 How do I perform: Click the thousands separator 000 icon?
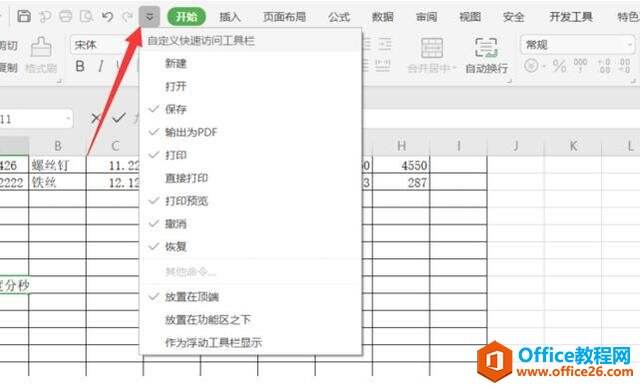[580, 65]
